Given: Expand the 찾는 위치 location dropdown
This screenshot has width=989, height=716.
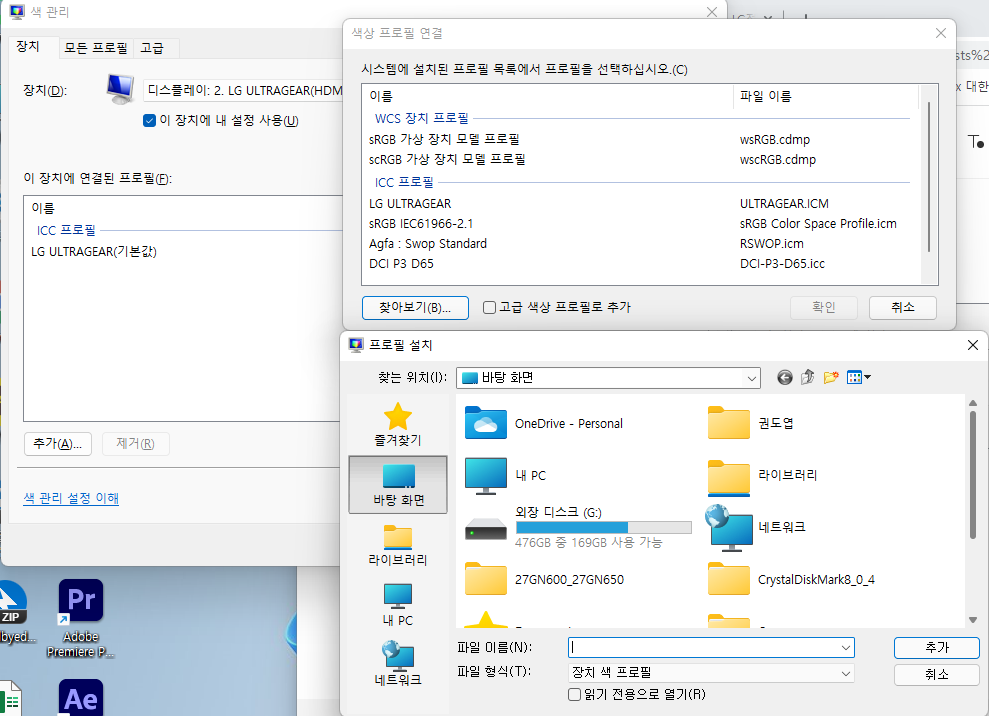Looking at the screenshot, I should 751,378.
